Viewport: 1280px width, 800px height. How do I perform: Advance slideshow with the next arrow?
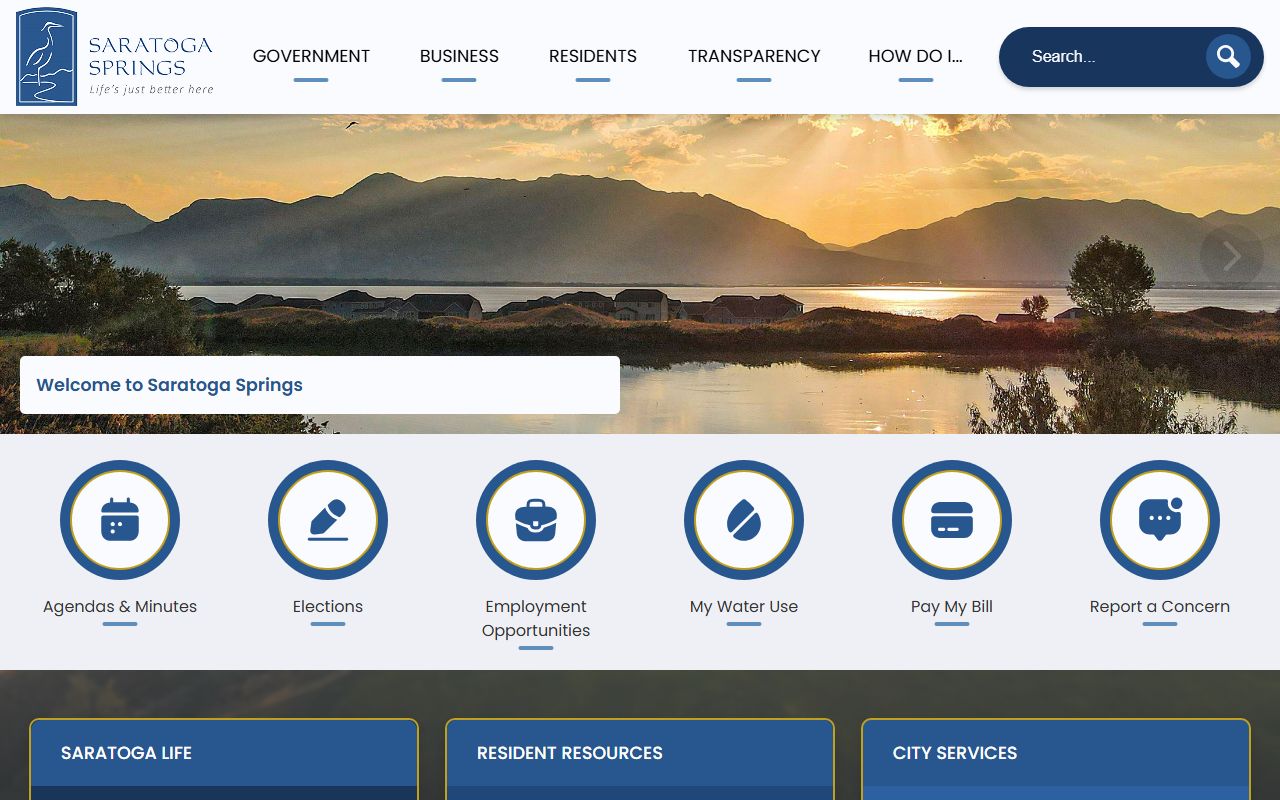click(x=1231, y=256)
